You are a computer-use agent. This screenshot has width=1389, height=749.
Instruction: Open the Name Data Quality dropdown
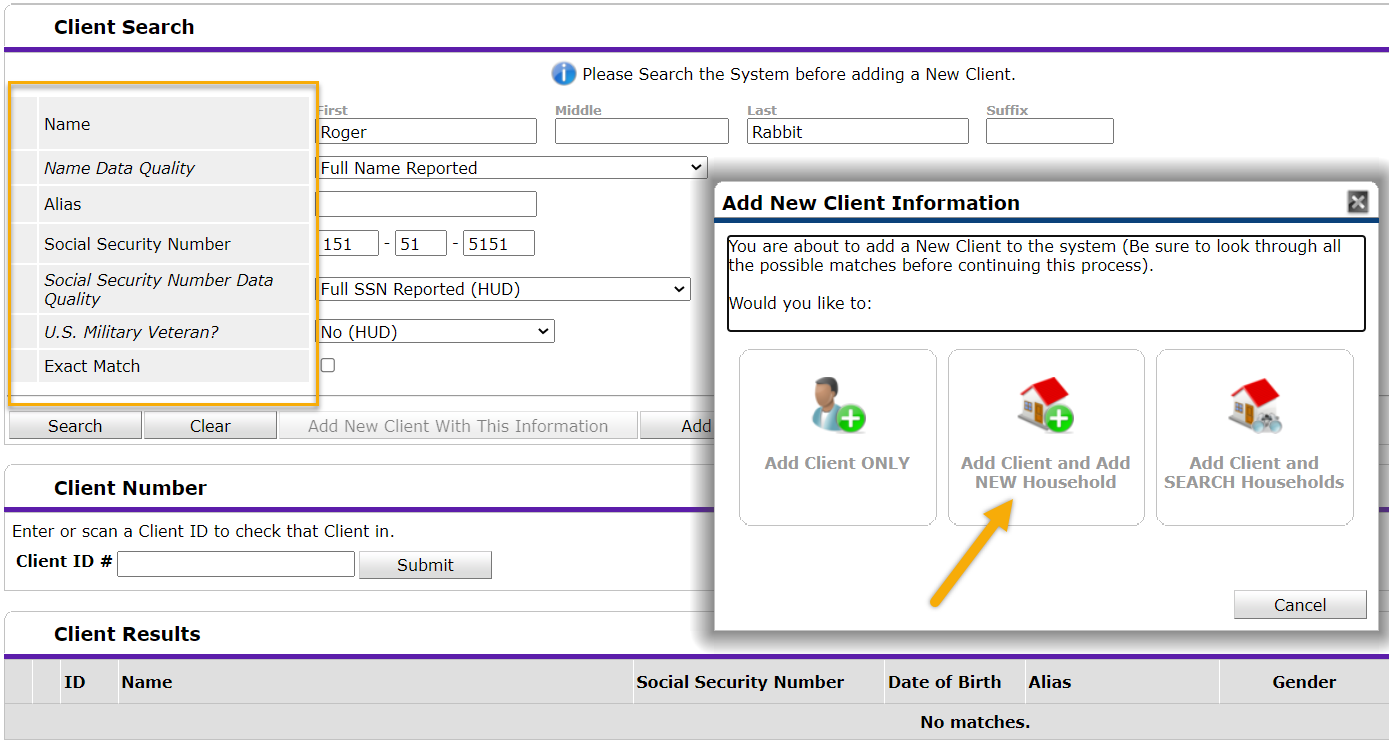tap(511, 168)
